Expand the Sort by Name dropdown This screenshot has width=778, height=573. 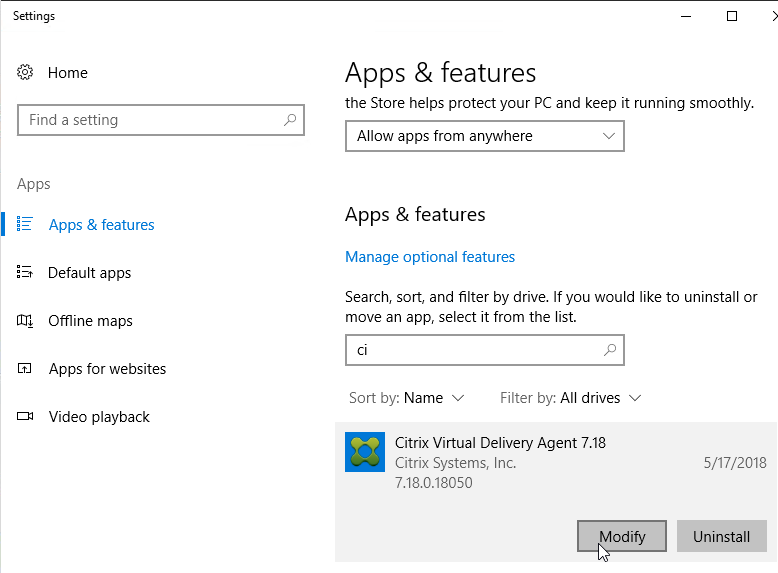pos(406,398)
